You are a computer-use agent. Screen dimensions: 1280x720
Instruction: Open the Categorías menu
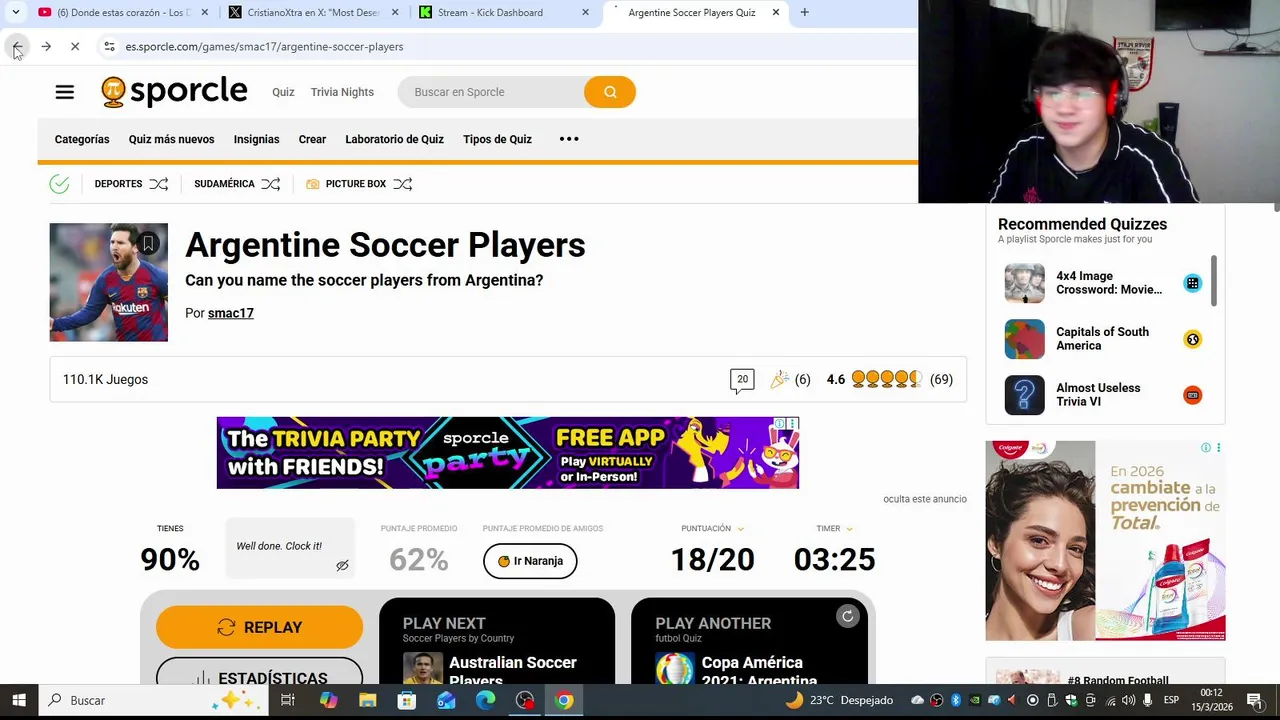(82, 139)
